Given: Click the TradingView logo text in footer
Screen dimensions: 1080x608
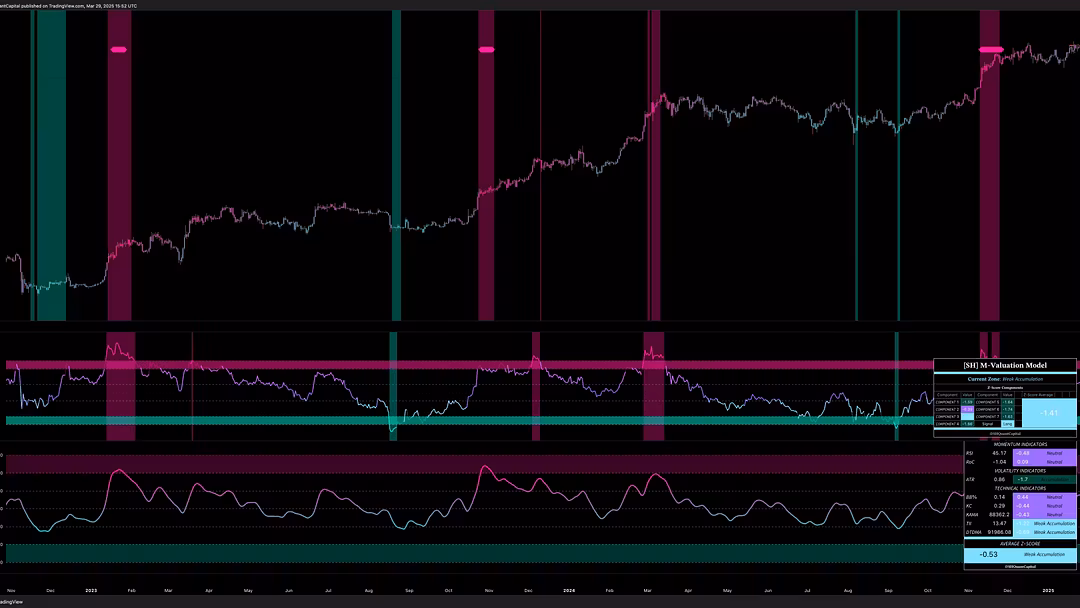Looking at the screenshot, I should point(11,602).
